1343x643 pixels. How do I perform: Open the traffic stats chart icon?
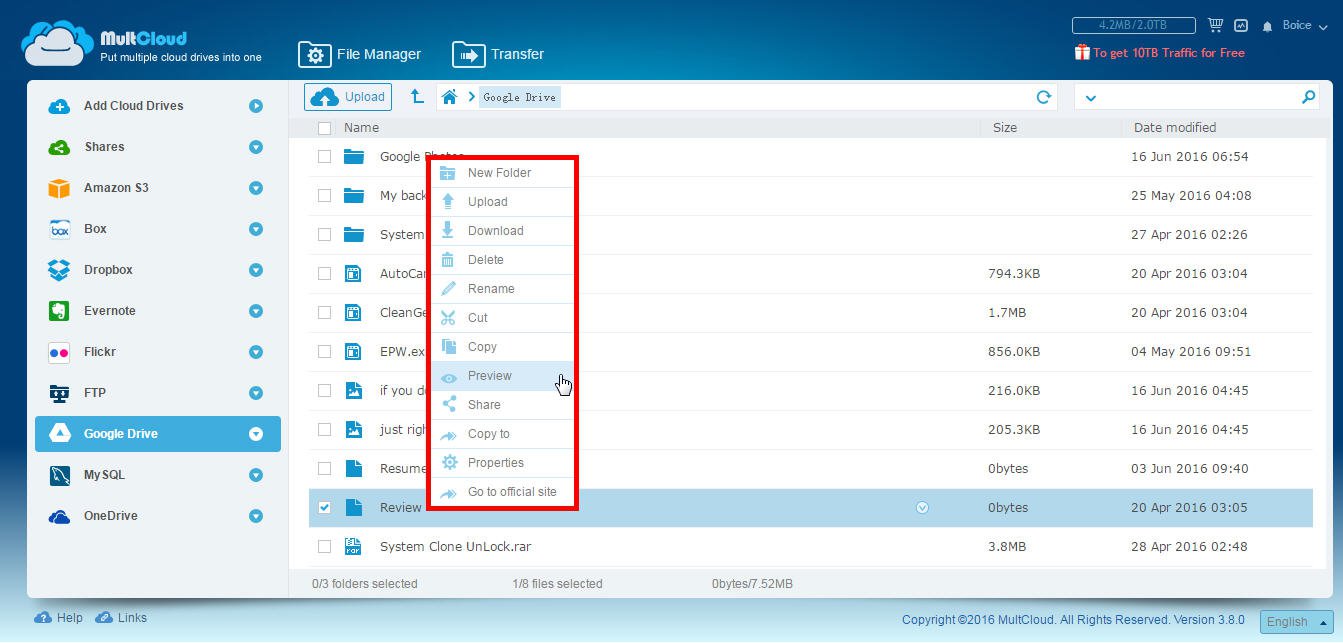1241,25
